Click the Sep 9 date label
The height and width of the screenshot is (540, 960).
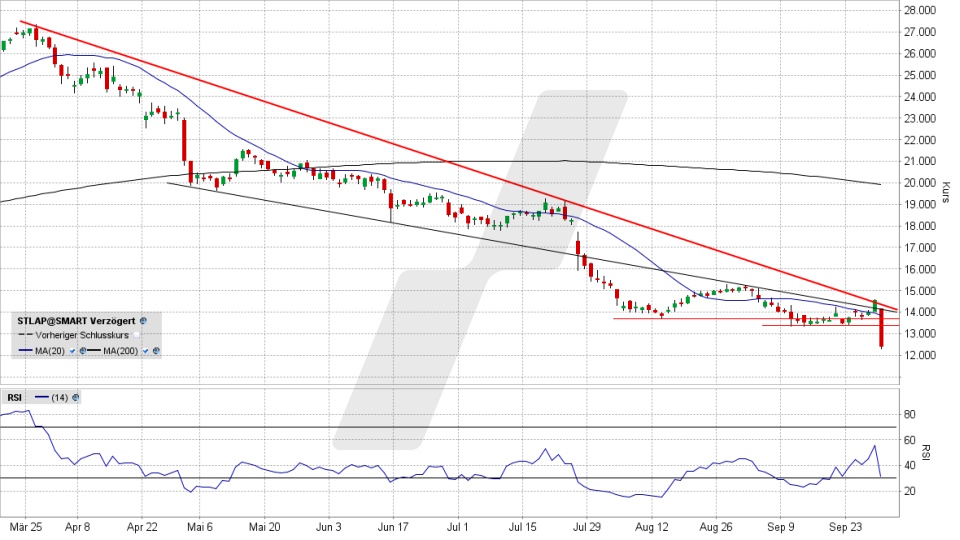pos(781,528)
